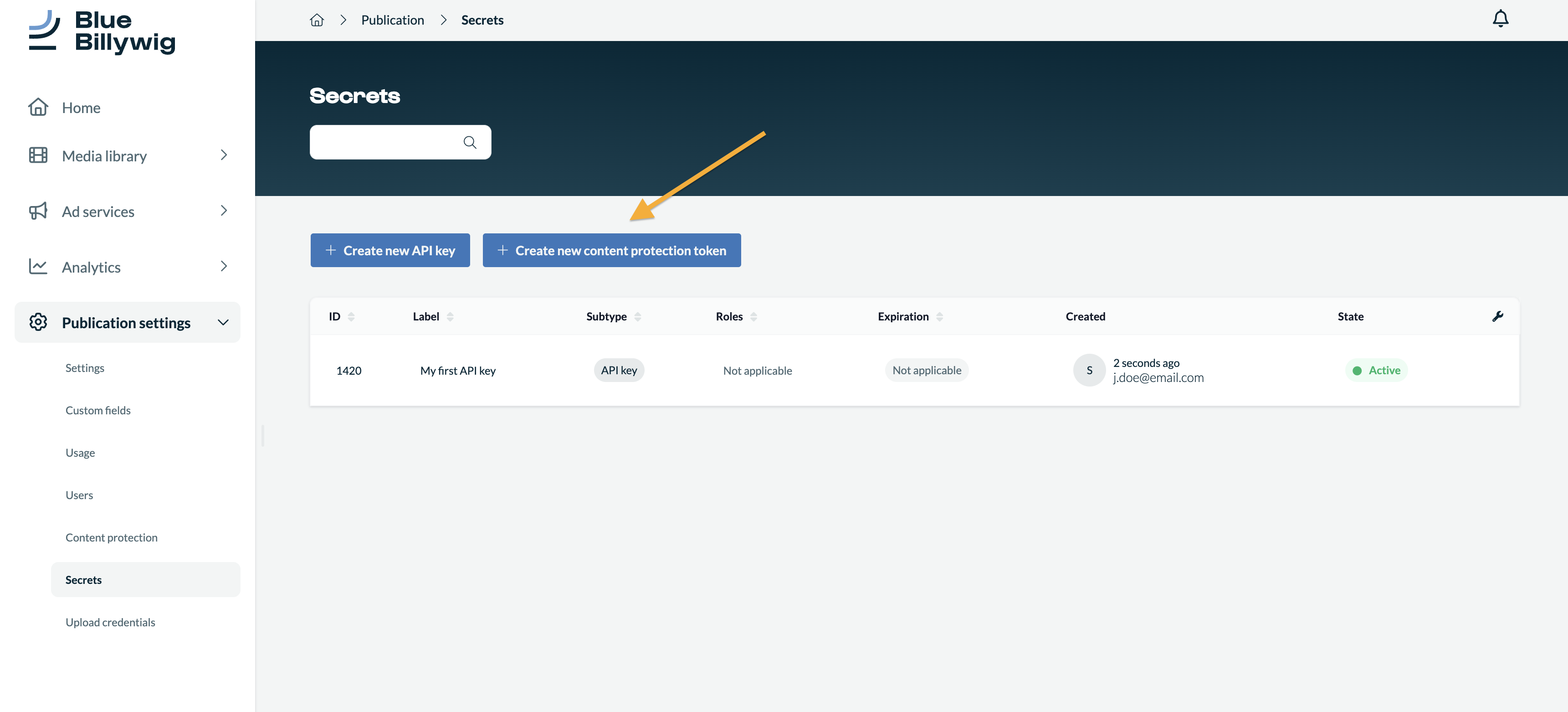This screenshot has width=1568, height=712.
Task: Expand the Analytics submenu chevron
Action: point(223,266)
